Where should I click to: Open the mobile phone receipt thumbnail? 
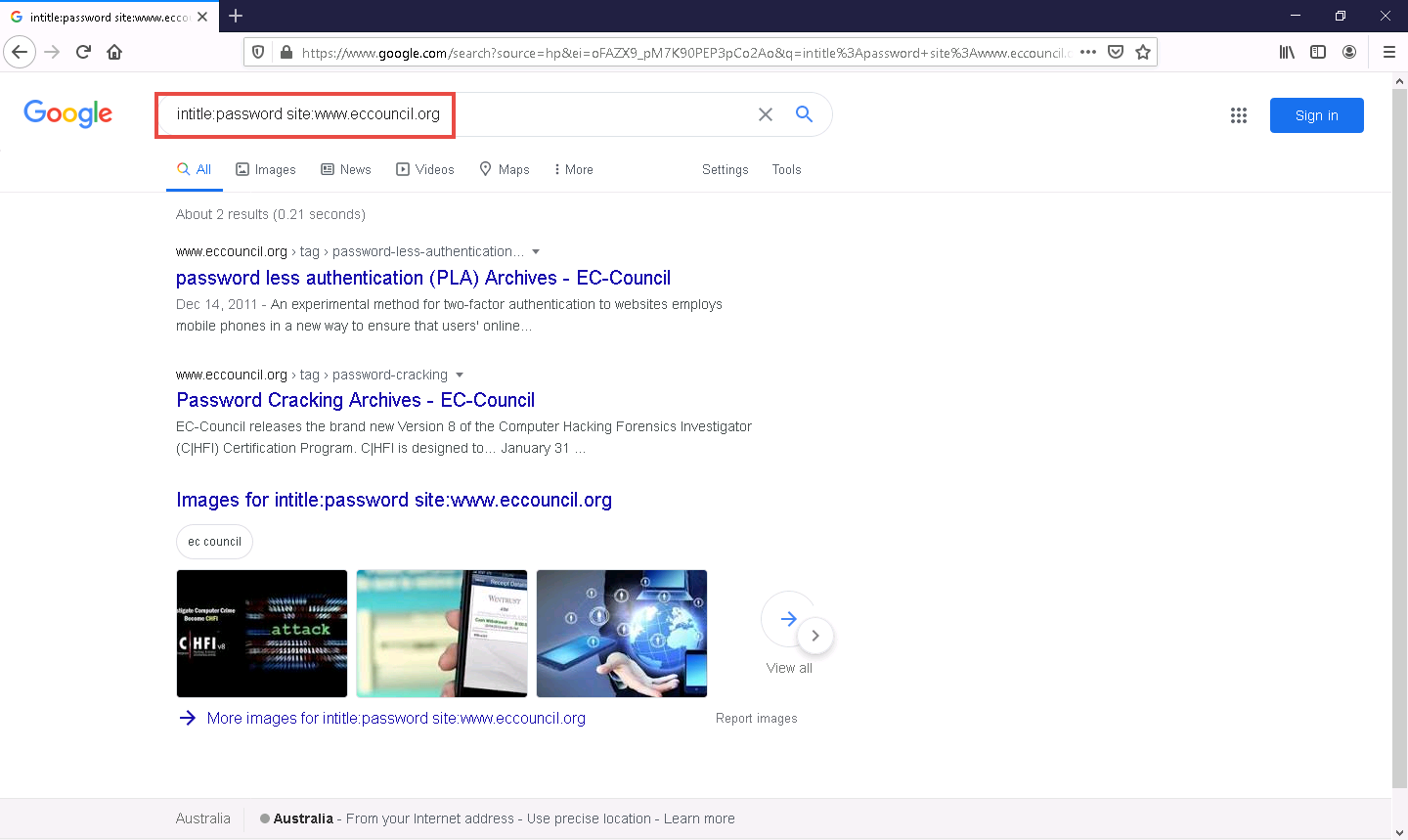click(x=442, y=634)
